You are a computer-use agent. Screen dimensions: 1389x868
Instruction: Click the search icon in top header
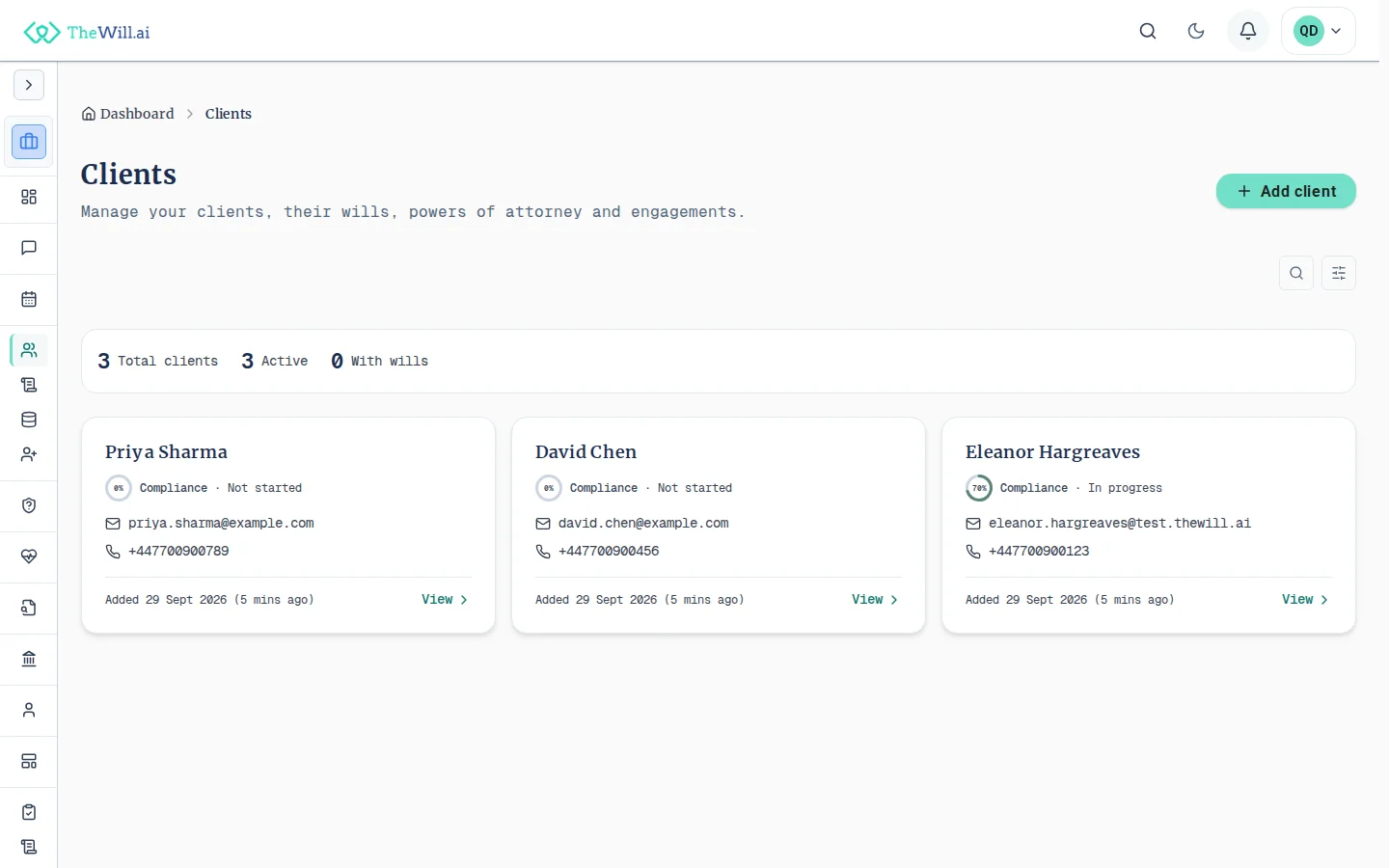pos(1148,31)
